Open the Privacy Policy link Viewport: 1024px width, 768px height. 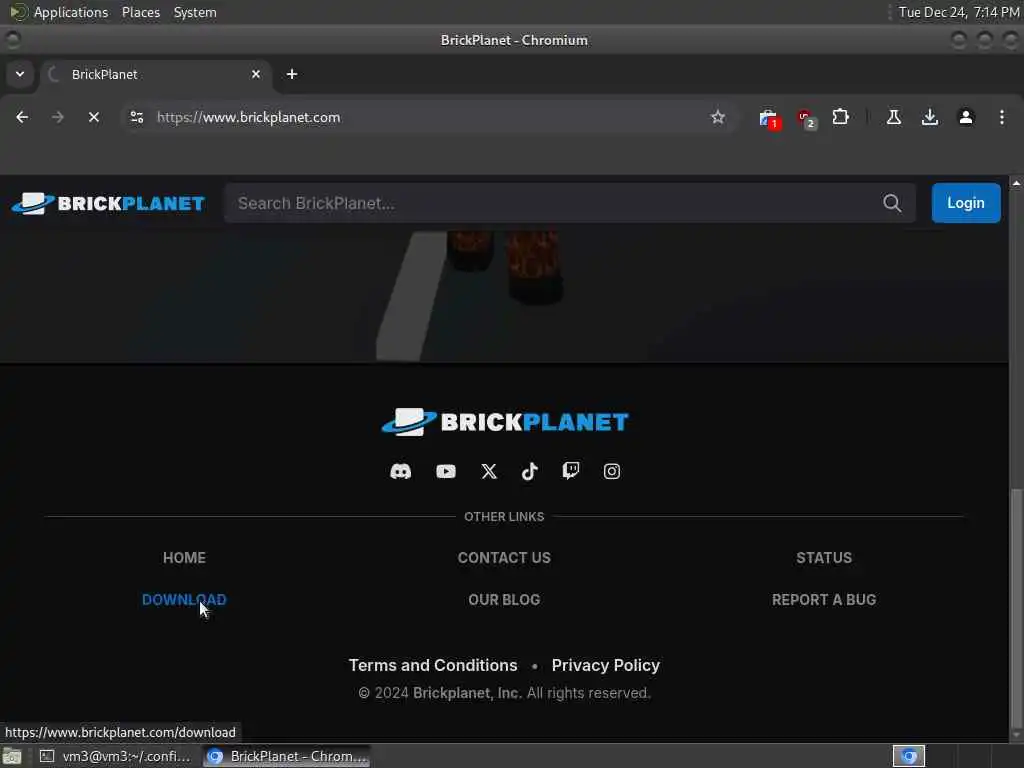[x=606, y=665]
